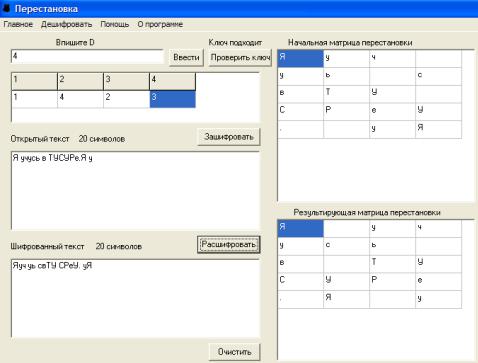Click the application icon in the title bar
Image resolution: width=478 pixels, height=363 pixels.
click(x=6, y=8)
